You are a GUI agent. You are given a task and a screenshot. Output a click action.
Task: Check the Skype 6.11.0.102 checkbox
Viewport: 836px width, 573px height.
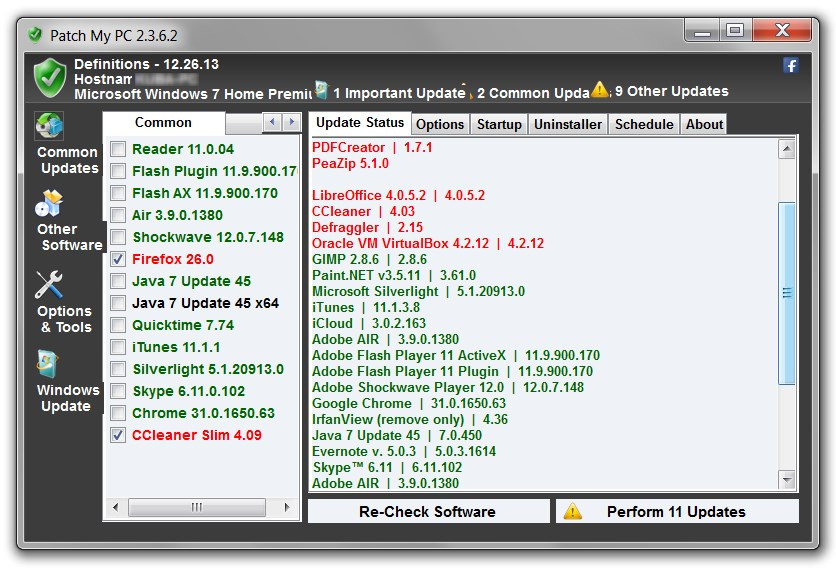(118, 391)
